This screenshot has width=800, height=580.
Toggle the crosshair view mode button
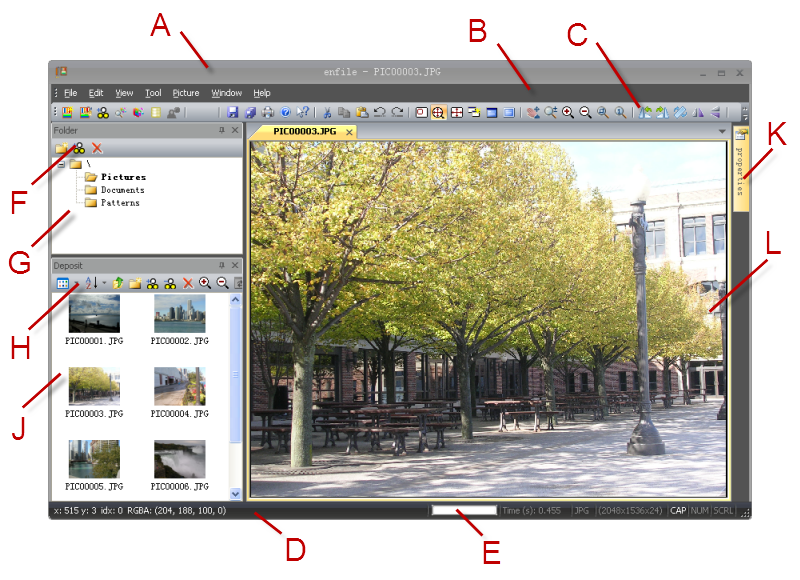438,113
